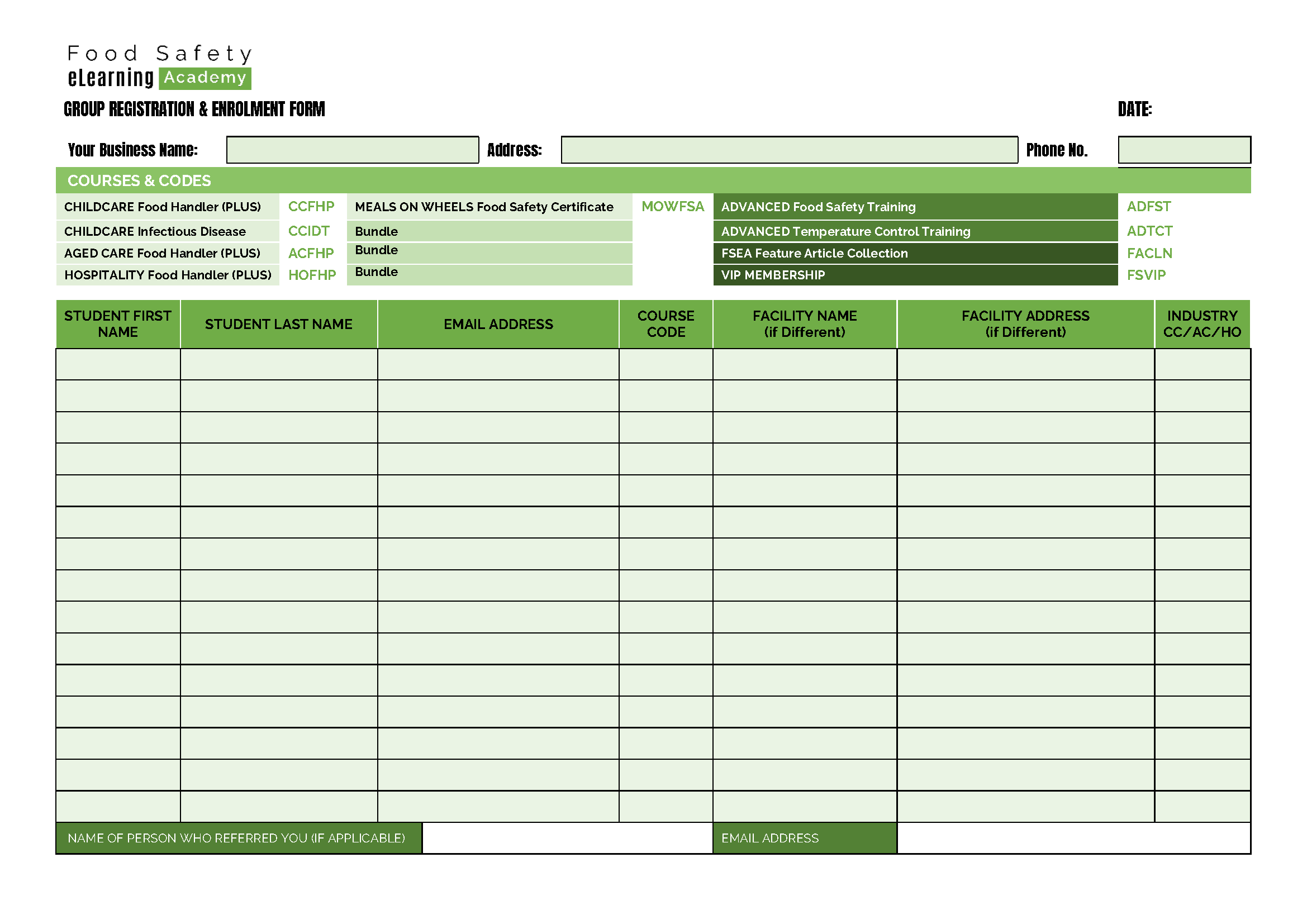This screenshot has height=924, width=1307.
Task: Click the FACILITY NAME (if Different) header
Action: click(x=804, y=324)
